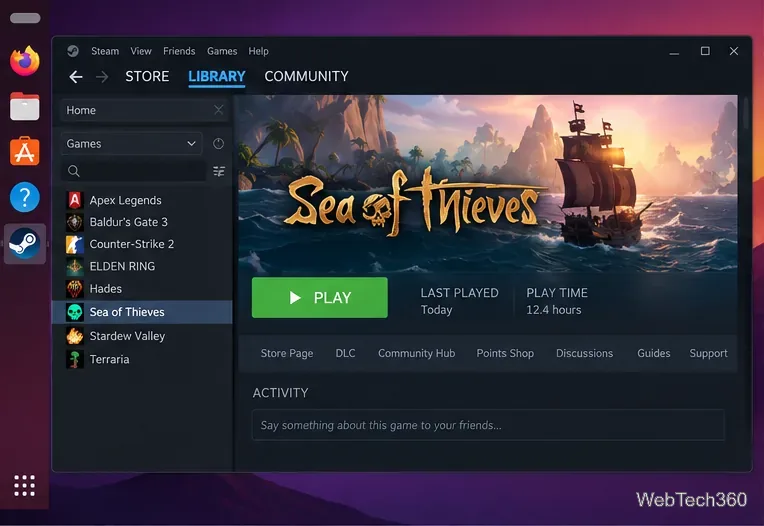Click the activity message input field
This screenshot has height=526, width=764.
point(488,425)
